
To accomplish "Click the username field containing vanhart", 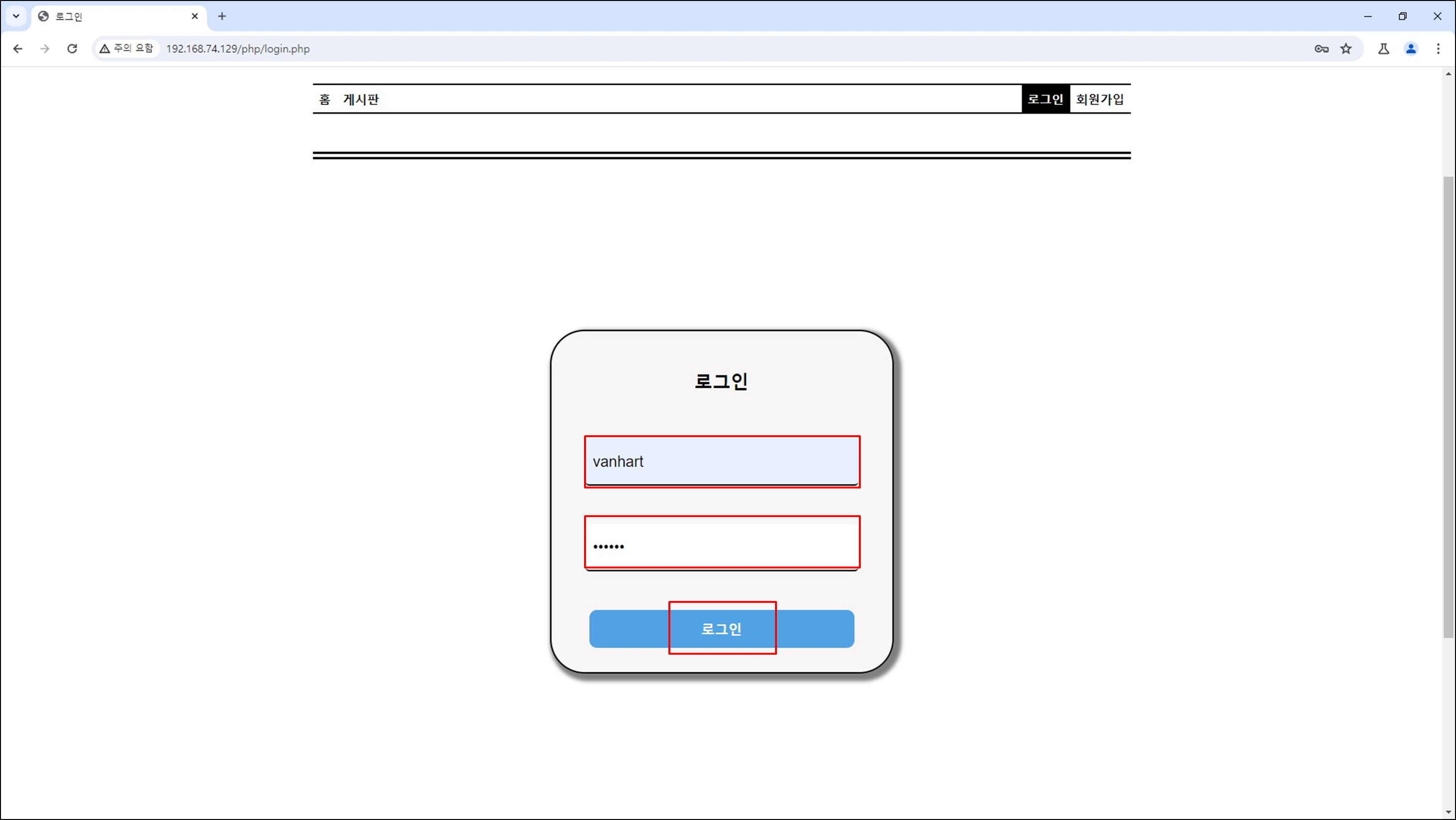I will [722, 462].
